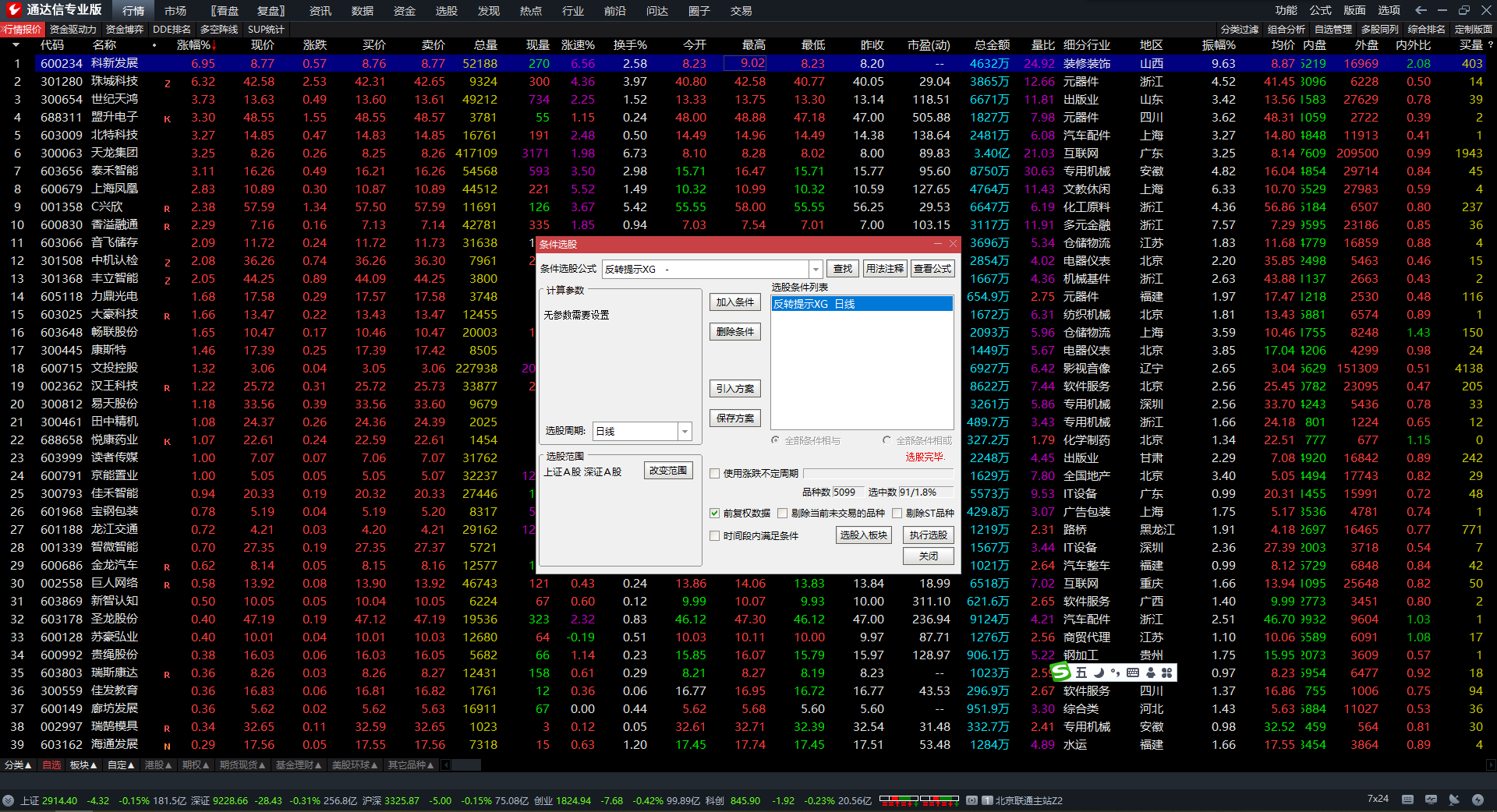Click the lightning bolt icon in status bar
Viewport: 1497px width, 812px height.
(1478, 800)
